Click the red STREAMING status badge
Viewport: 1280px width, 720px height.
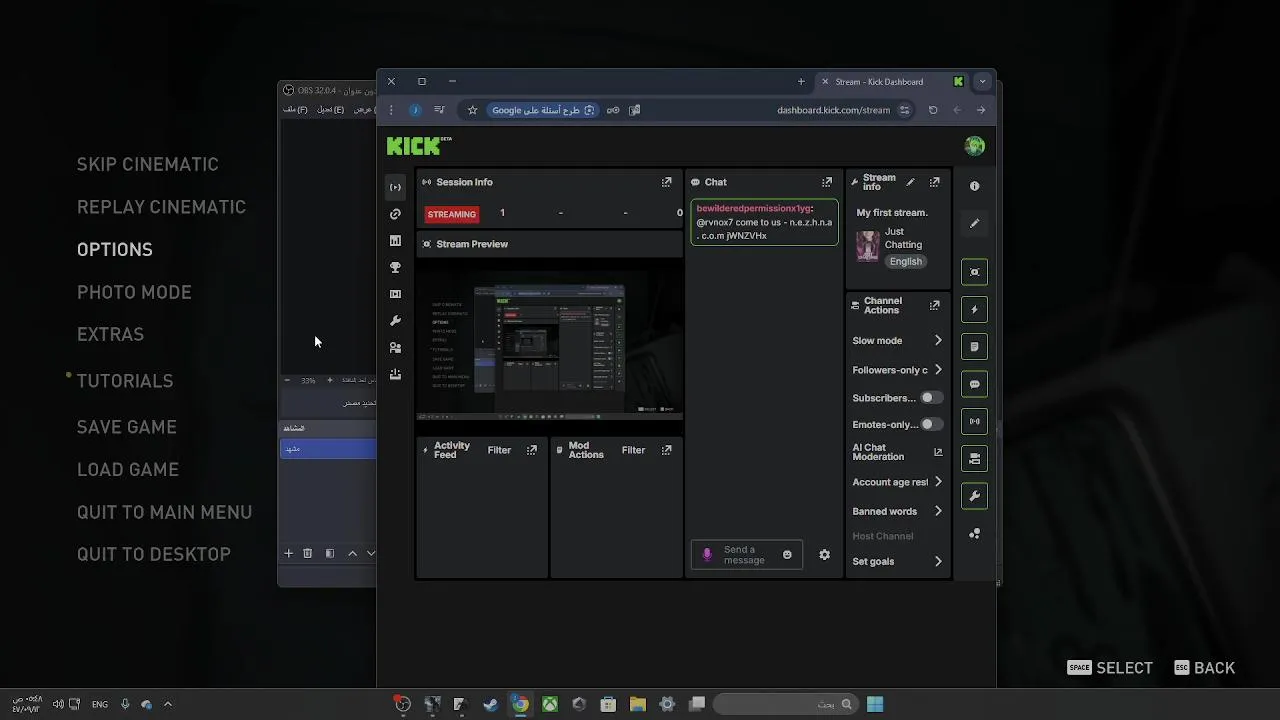click(452, 214)
